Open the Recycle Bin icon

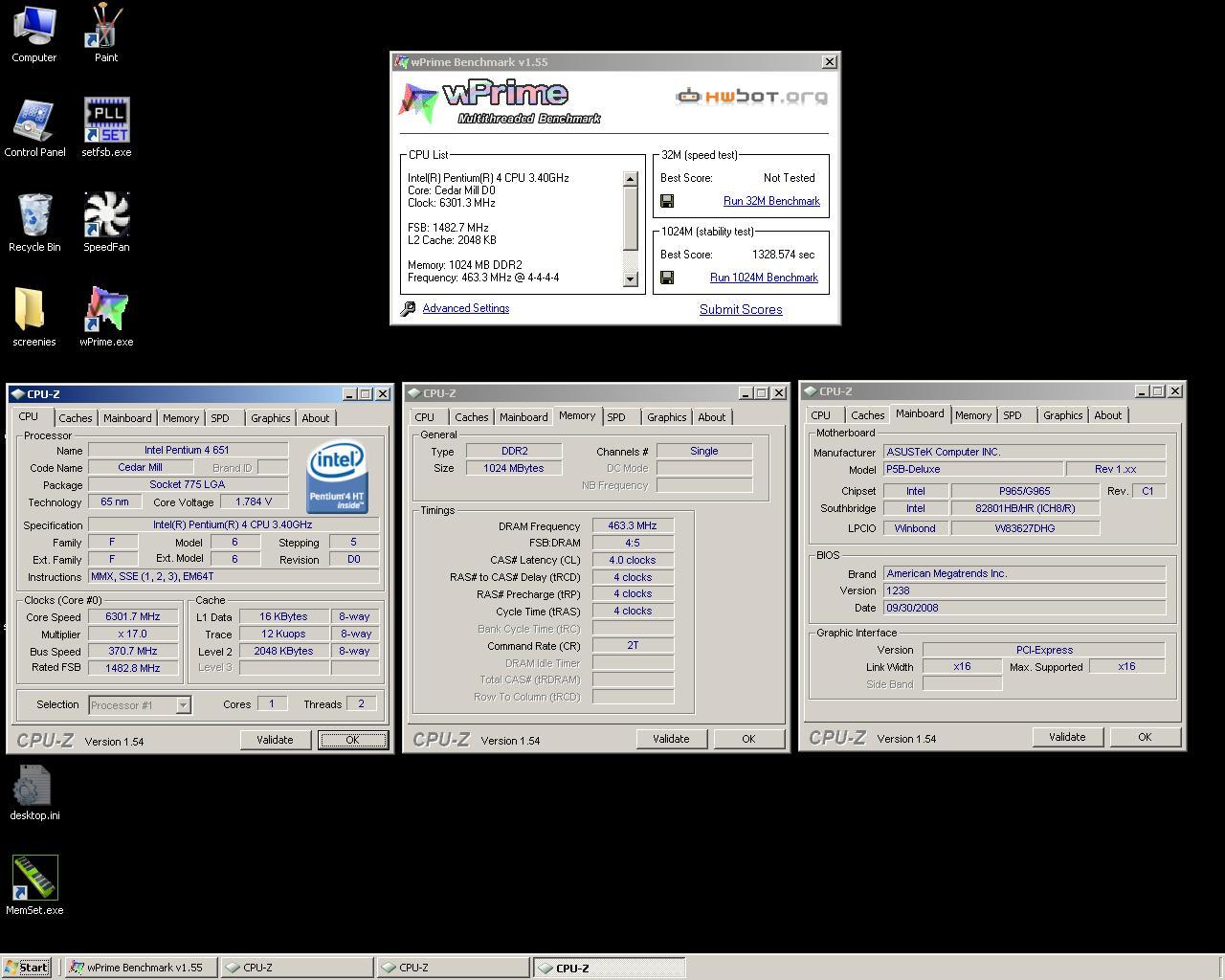(34, 223)
